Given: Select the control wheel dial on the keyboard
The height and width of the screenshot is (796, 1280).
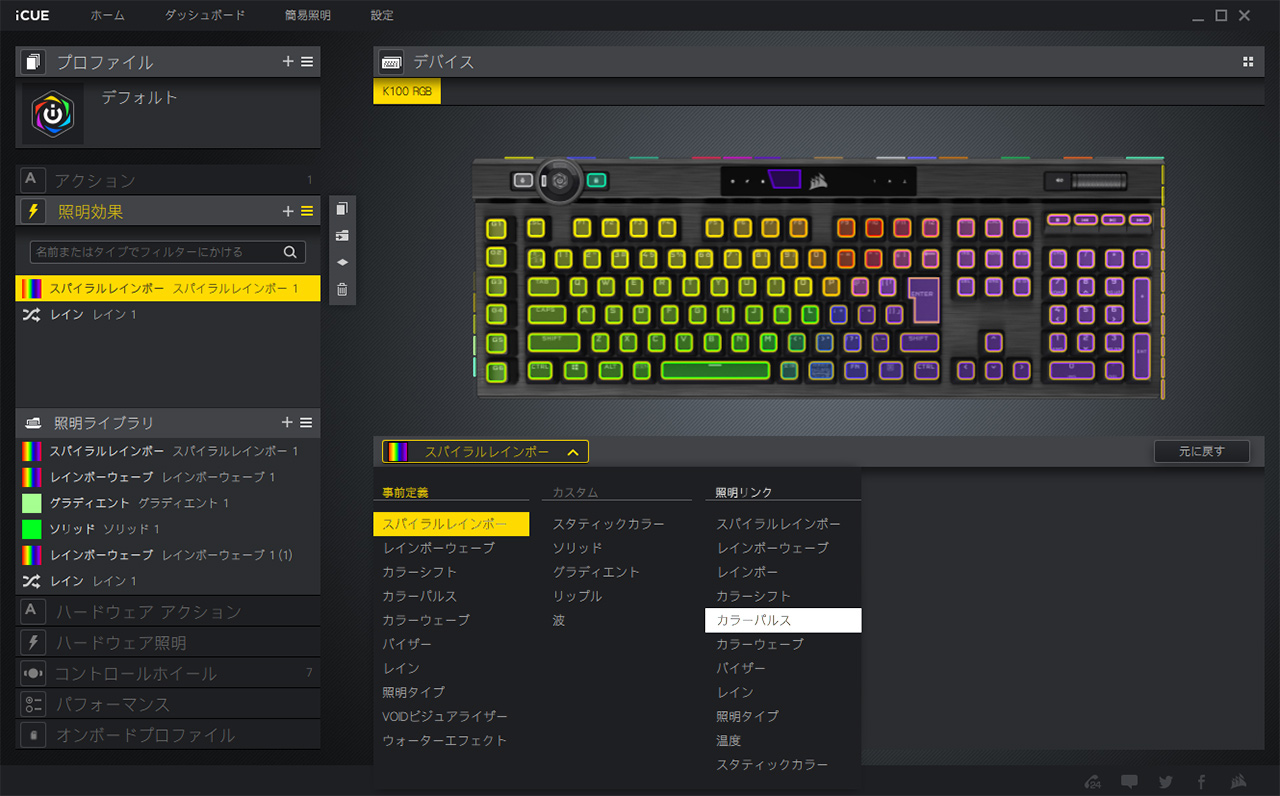Looking at the screenshot, I should coord(561,181).
